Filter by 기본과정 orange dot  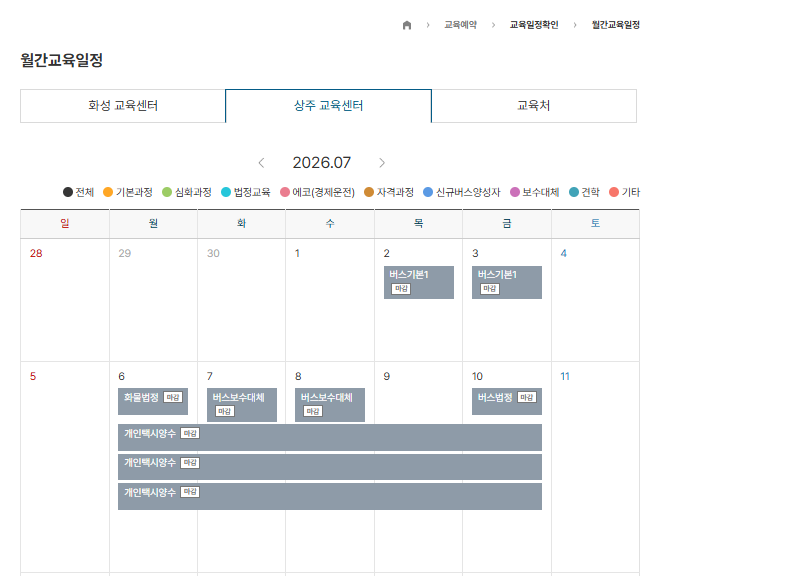coord(108,192)
